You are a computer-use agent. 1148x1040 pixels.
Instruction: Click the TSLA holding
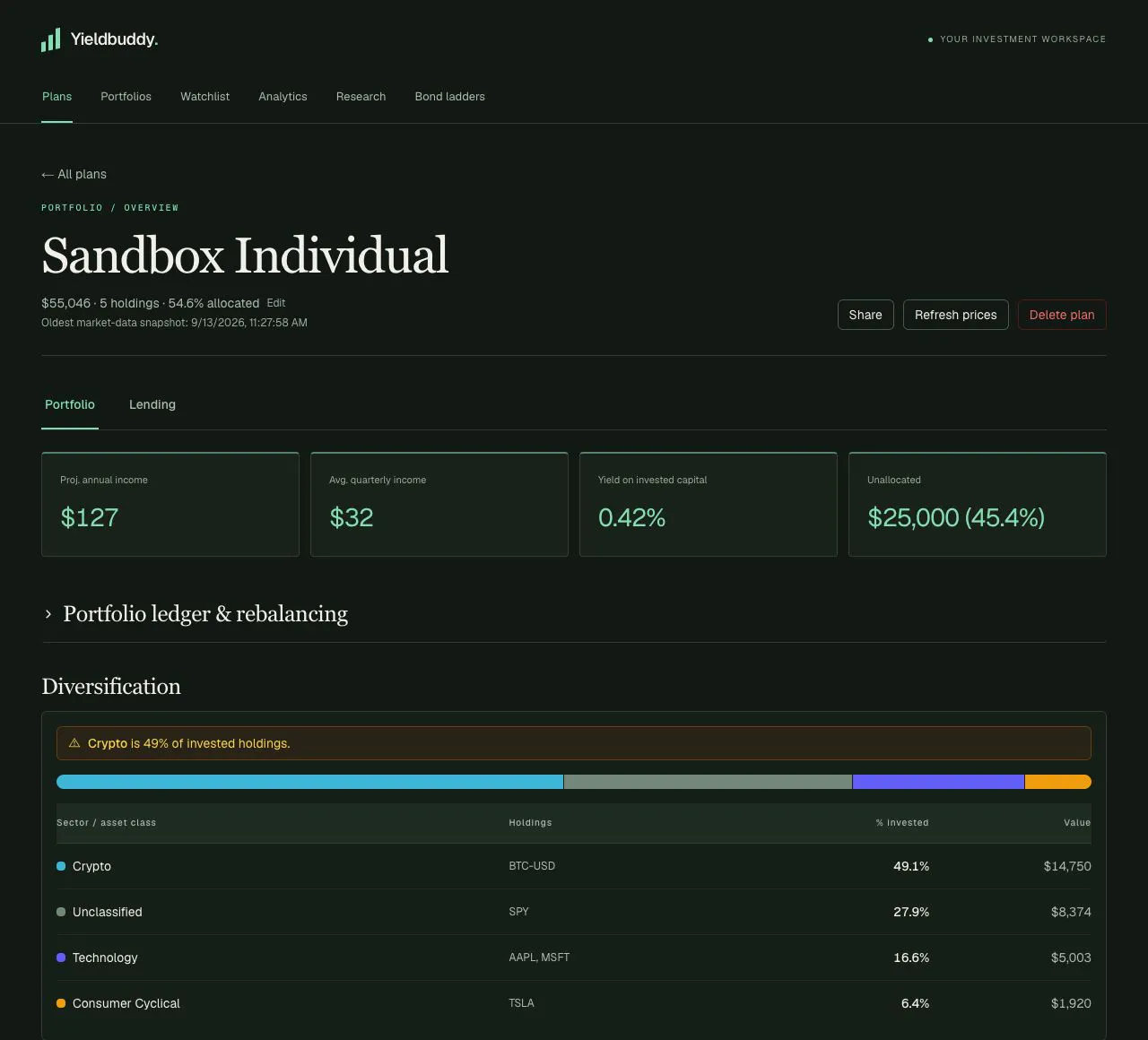(x=521, y=1003)
